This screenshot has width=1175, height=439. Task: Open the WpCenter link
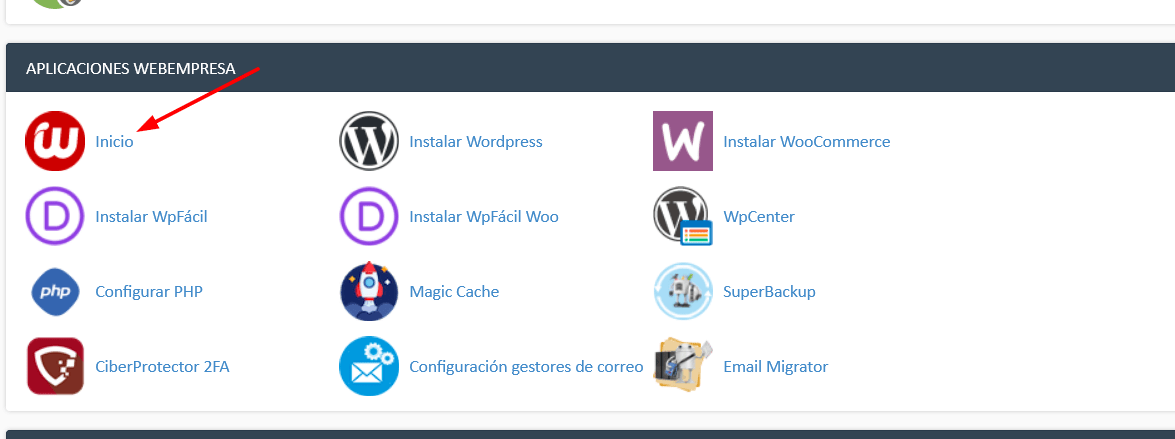pyautogui.click(x=759, y=217)
